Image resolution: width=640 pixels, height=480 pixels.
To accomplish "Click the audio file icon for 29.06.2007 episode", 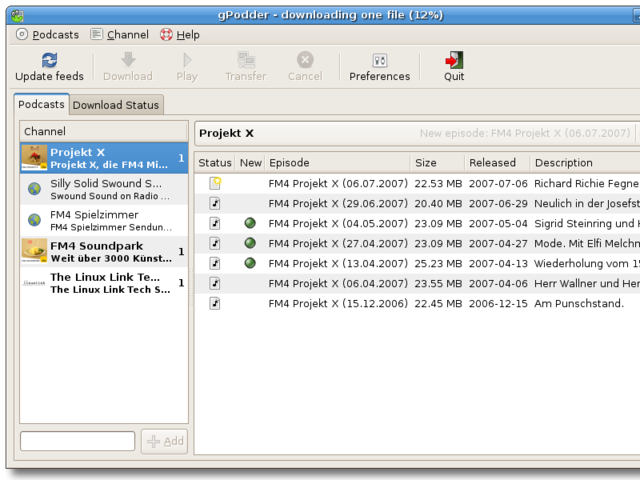I will point(215,203).
